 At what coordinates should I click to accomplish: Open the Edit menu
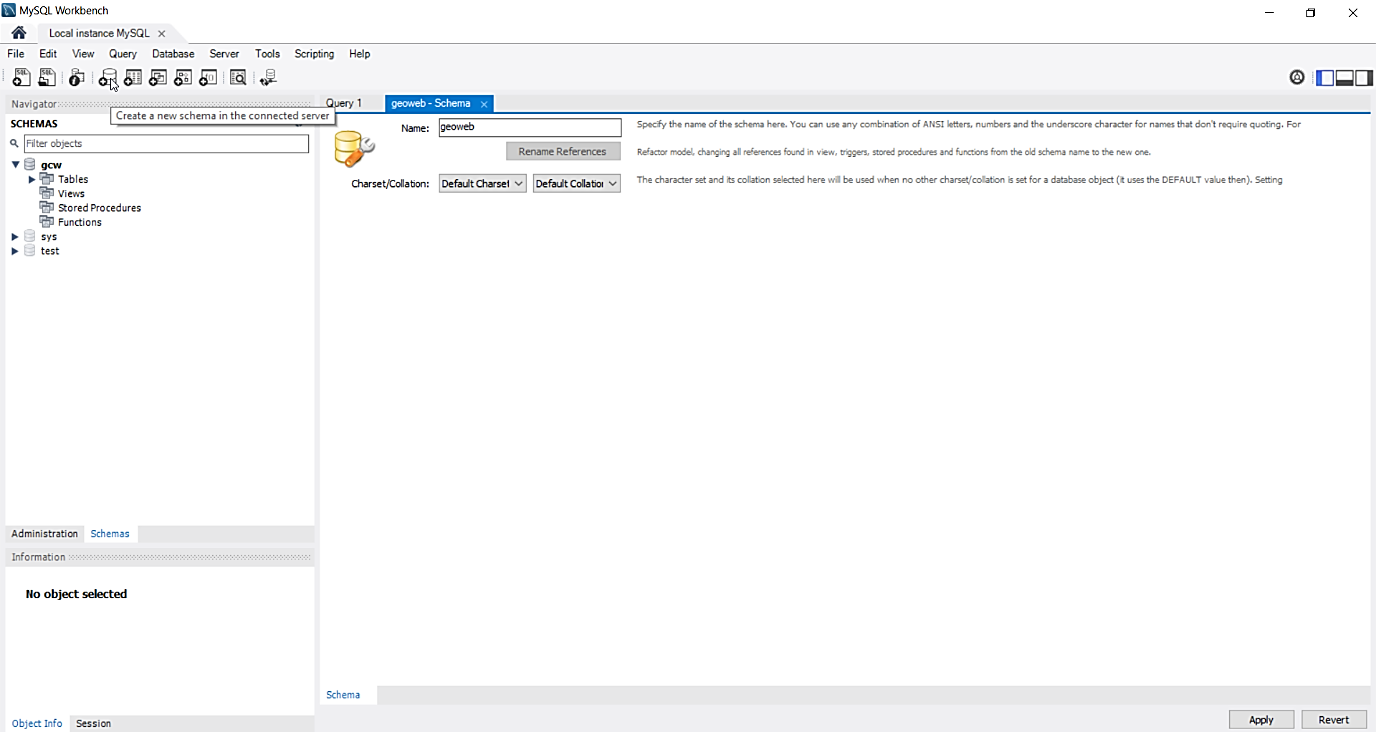[48, 54]
